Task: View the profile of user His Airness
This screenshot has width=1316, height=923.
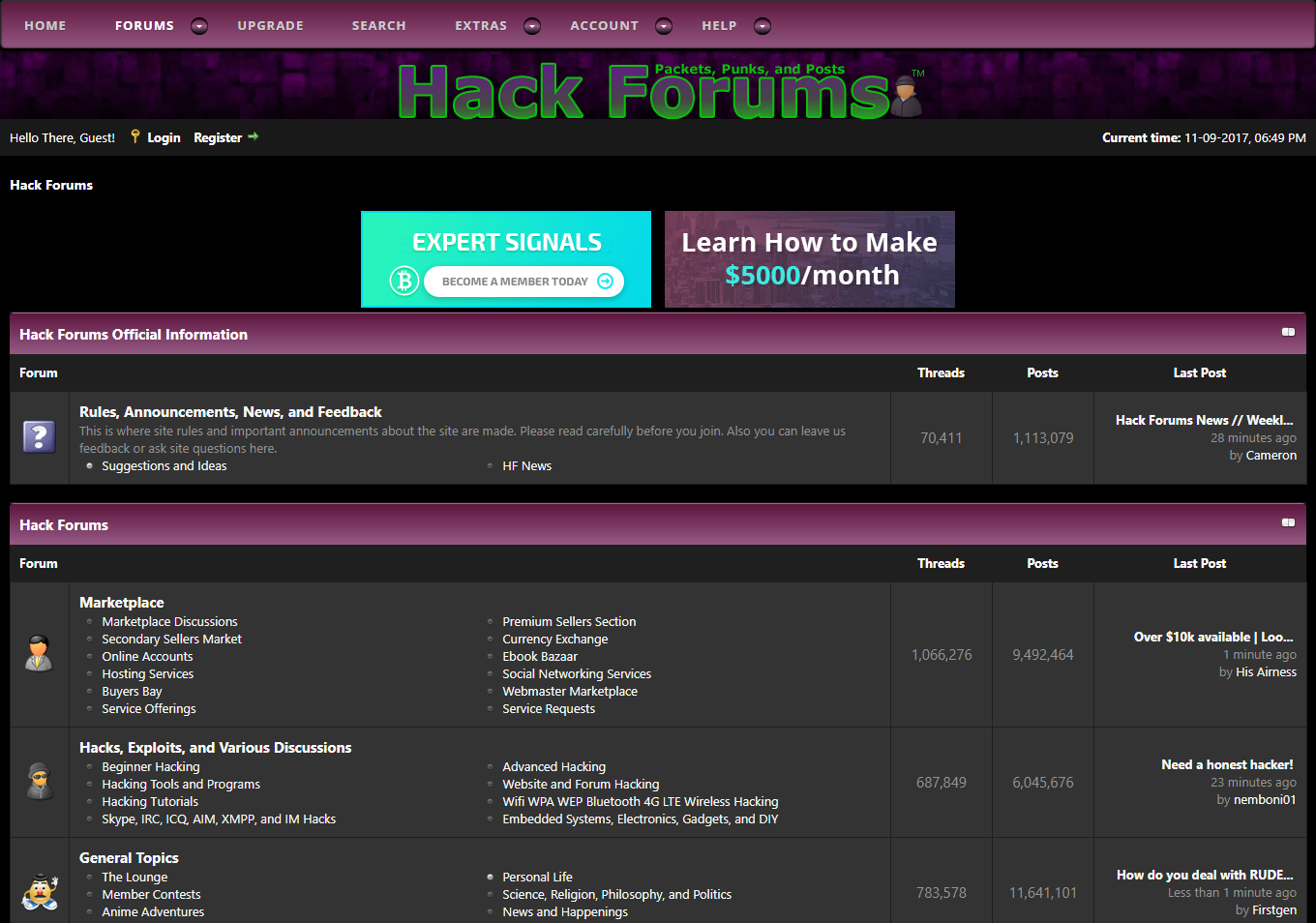Action: pos(1266,672)
